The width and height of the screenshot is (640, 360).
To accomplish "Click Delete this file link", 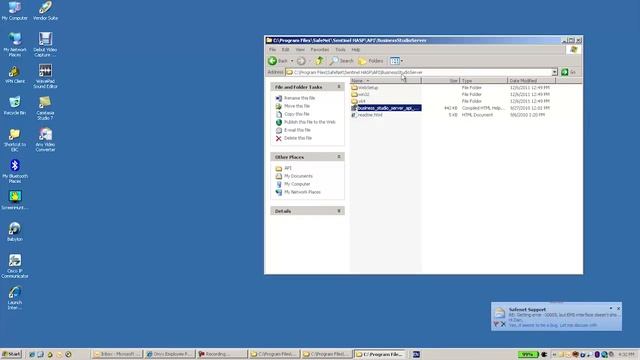I will pos(298,138).
